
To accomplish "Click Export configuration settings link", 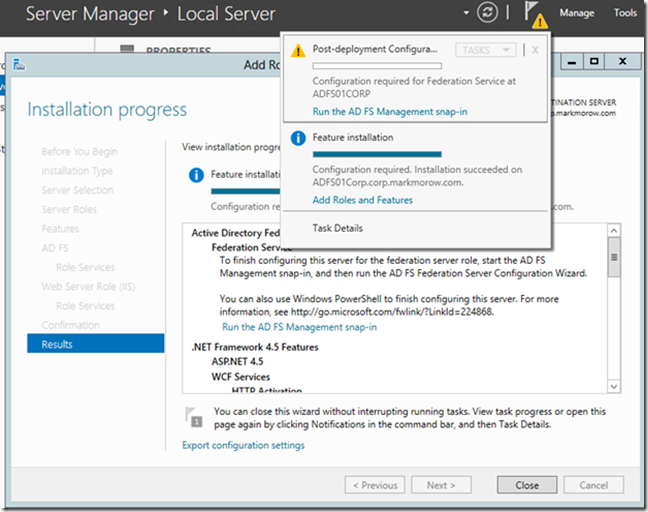I will pyautogui.click(x=243, y=445).
